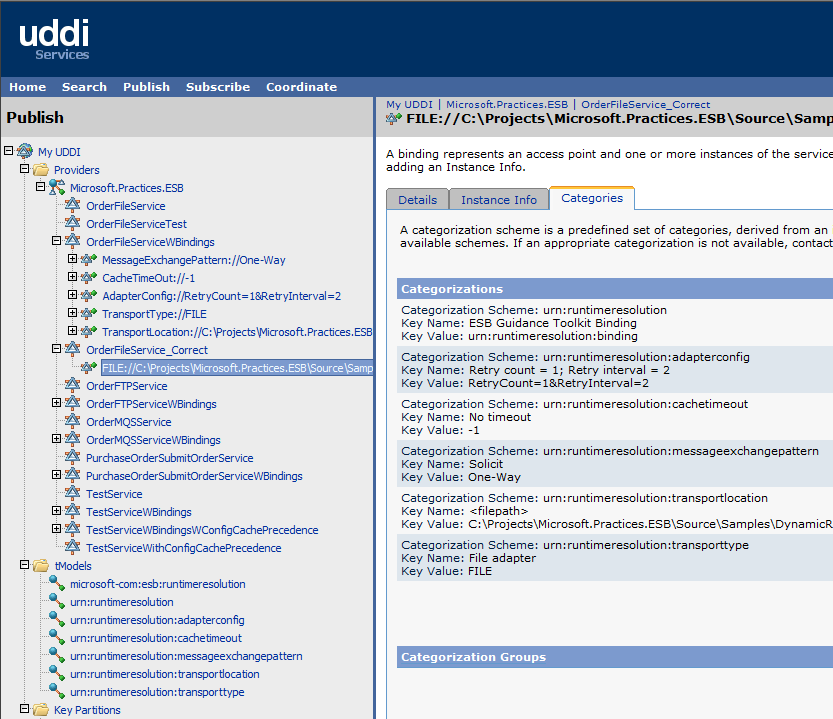The image size is (833, 719).
Task: Click the CacheTimeOut binding icon
Action: 89,277
